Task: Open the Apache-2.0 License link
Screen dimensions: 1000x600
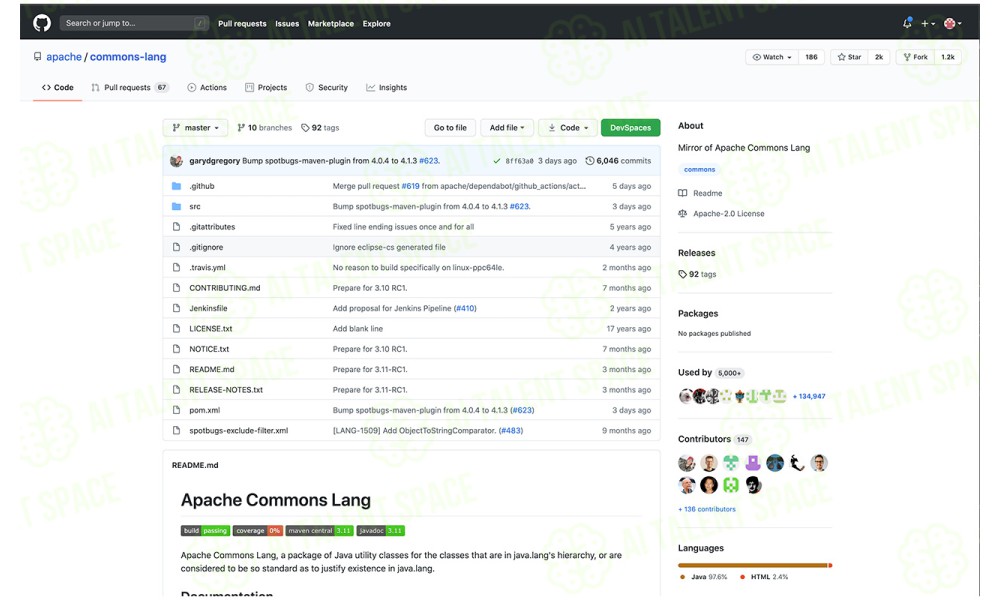Action: pos(721,214)
